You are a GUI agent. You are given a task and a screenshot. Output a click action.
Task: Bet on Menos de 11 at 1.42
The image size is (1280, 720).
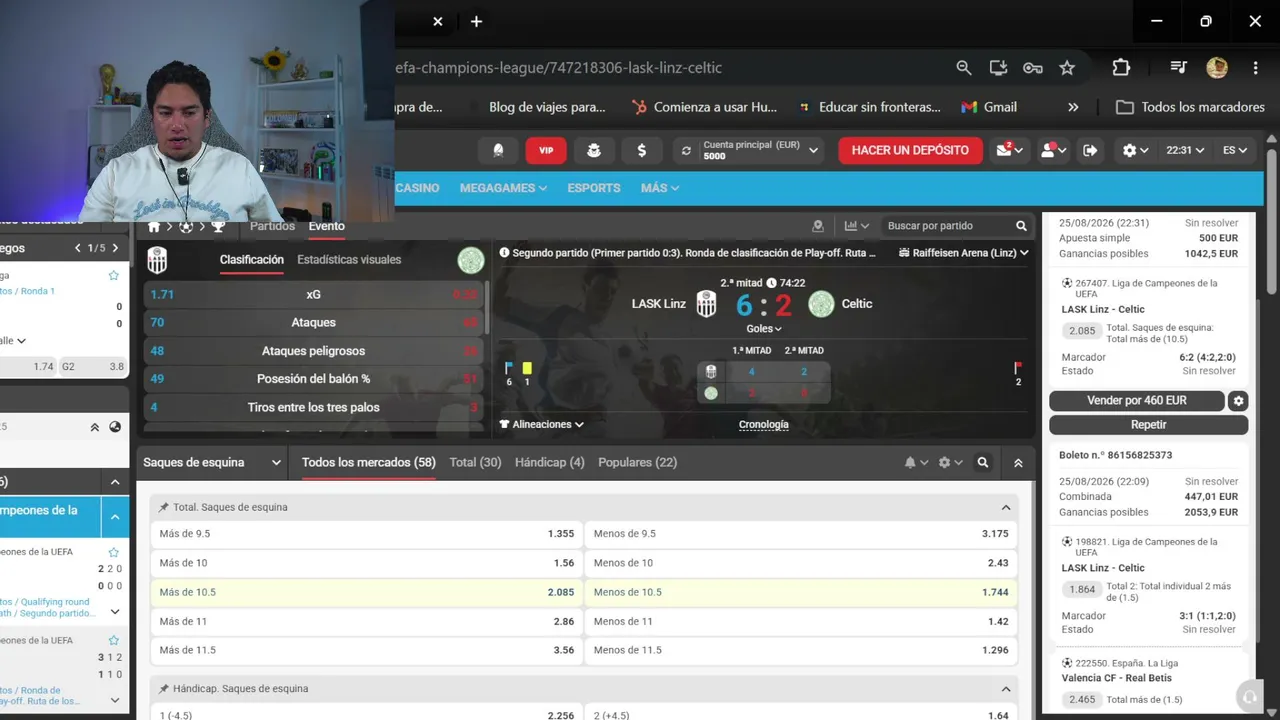pyautogui.click(x=800, y=621)
